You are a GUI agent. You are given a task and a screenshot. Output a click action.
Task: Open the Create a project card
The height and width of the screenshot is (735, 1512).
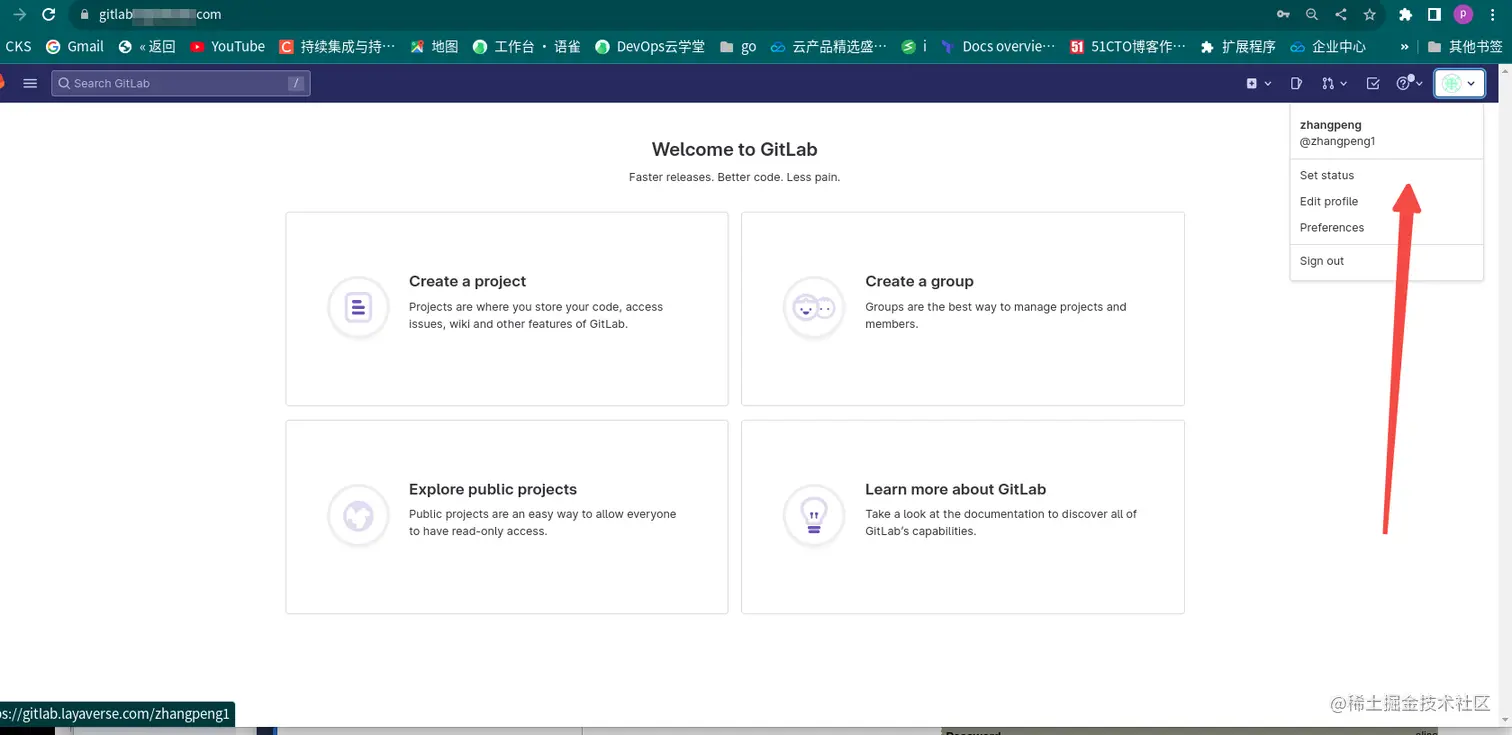pyautogui.click(x=507, y=308)
